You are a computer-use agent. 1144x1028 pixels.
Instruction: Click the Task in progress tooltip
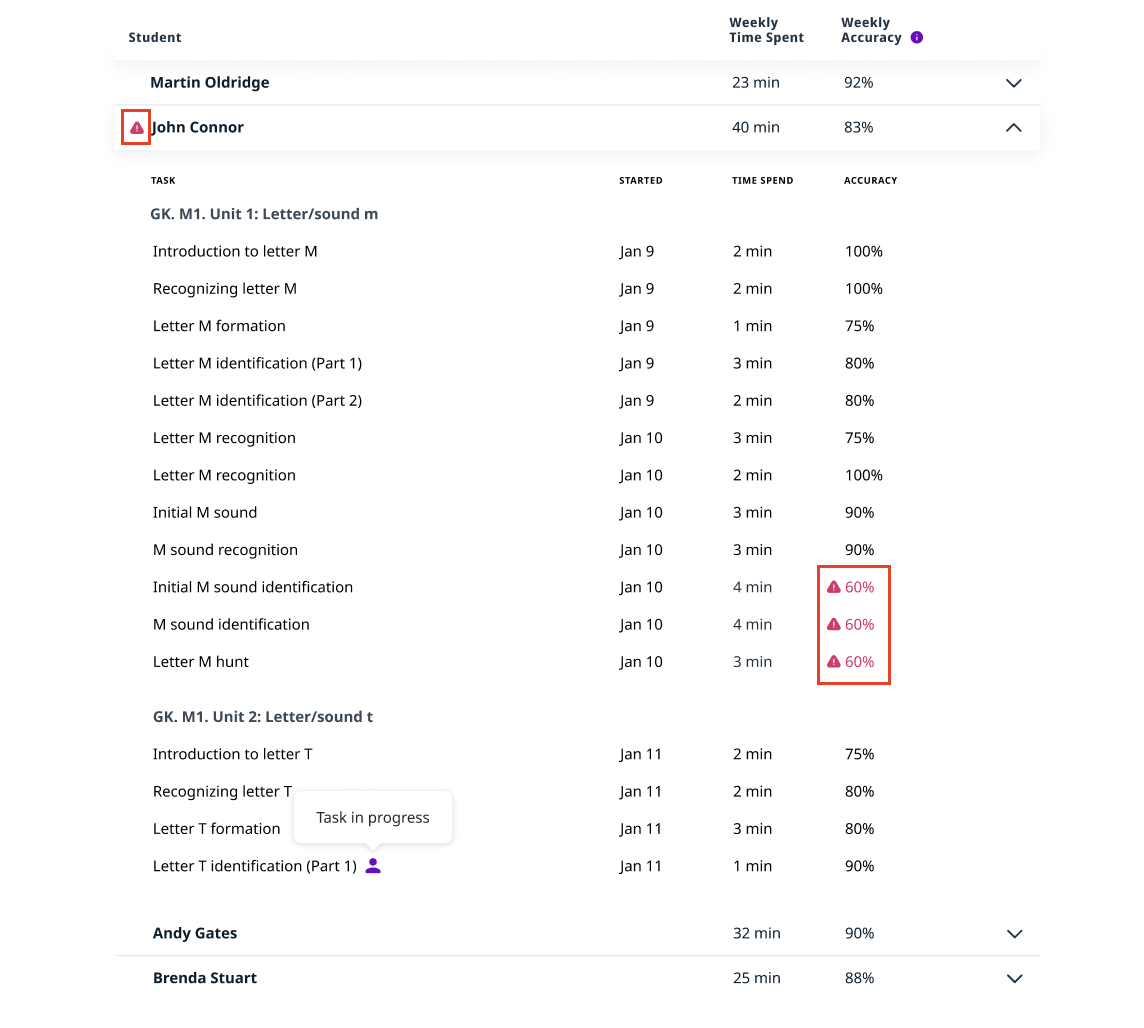tap(372, 818)
